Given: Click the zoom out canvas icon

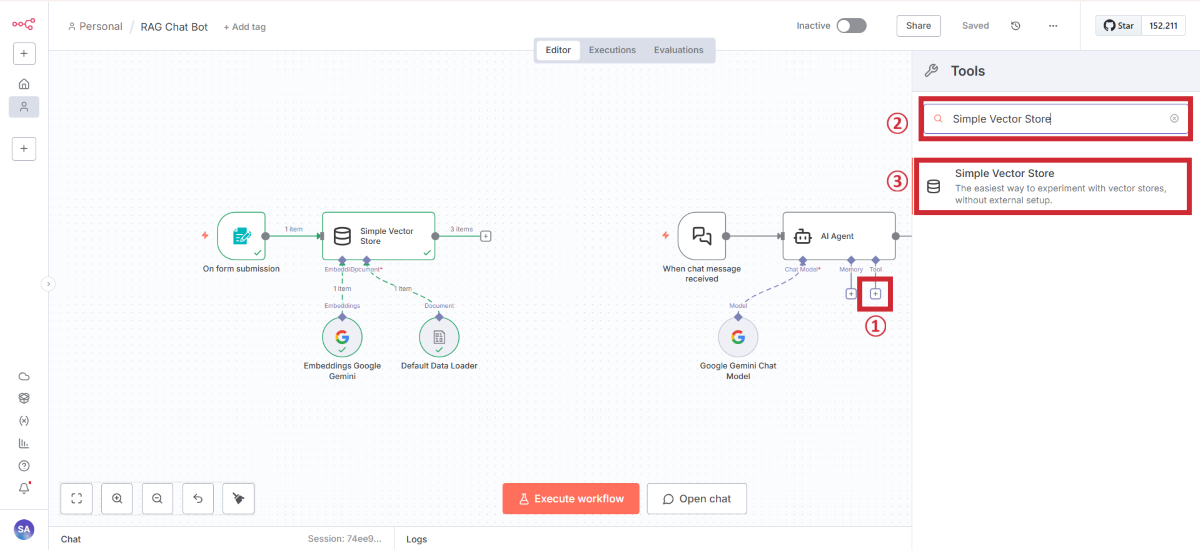Looking at the screenshot, I should click(x=157, y=498).
